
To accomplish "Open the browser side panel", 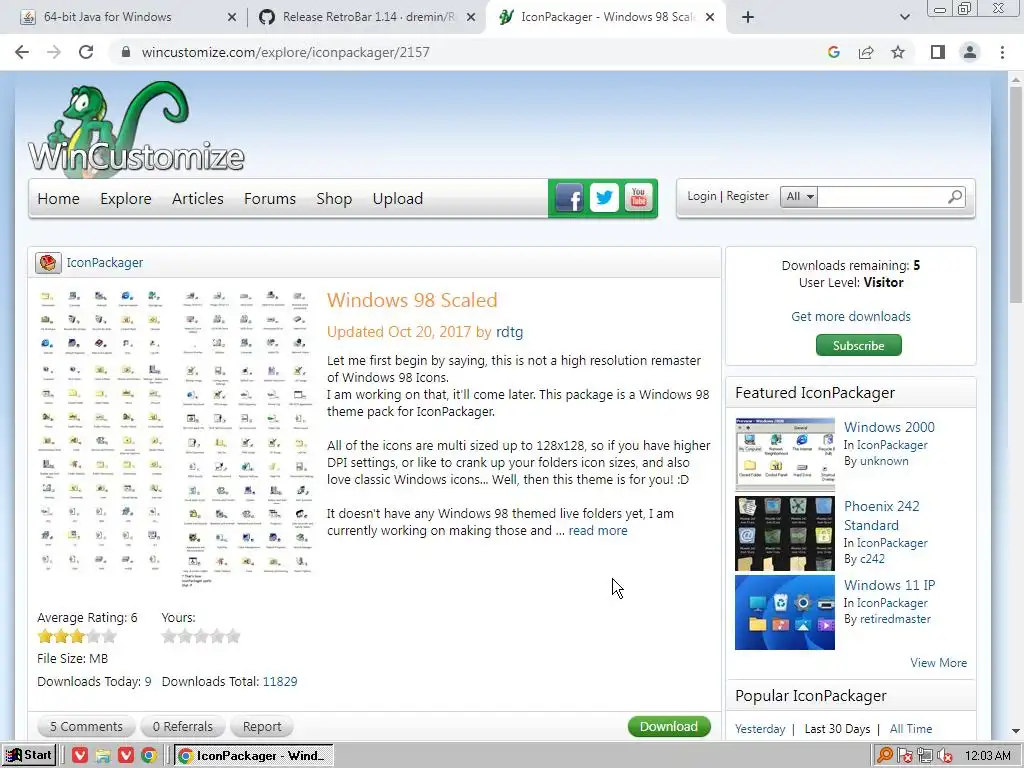I will (938, 52).
